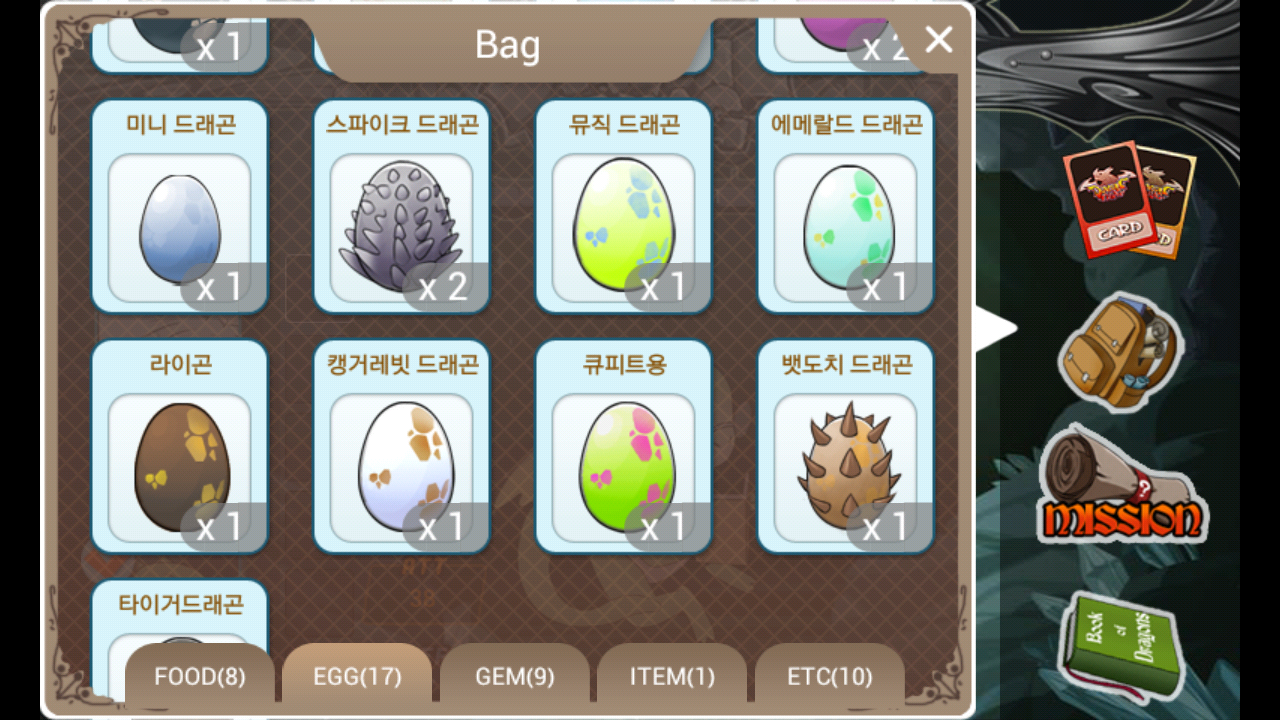Switch to the FOOD(8) tab
This screenshot has height=720, width=1280.
tap(200, 677)
